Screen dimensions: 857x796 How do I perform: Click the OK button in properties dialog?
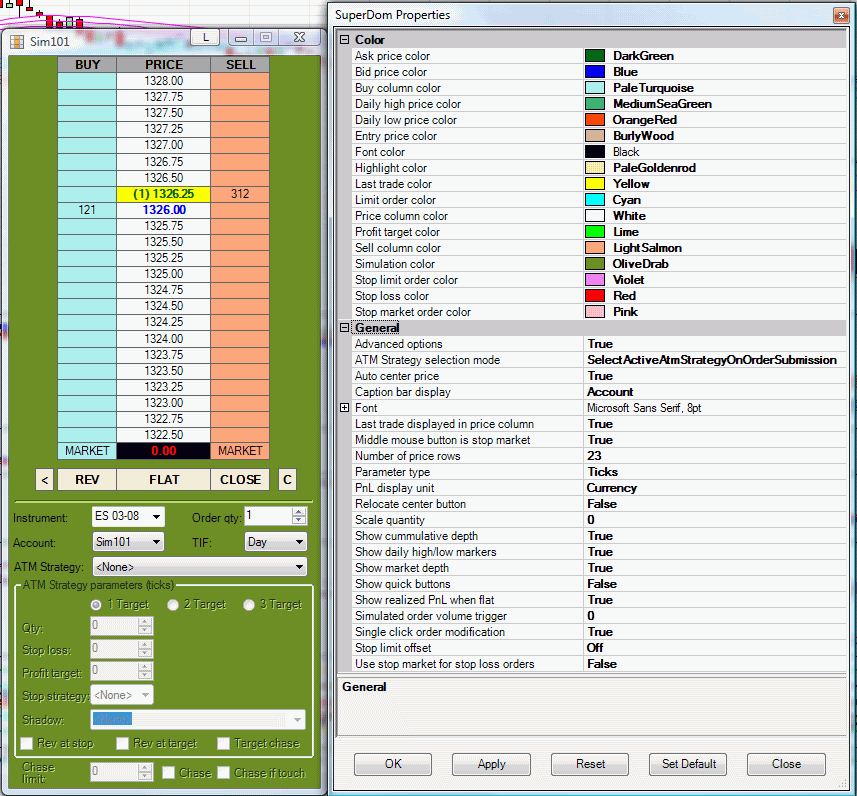pyautogui.click(x=392, y=764)
